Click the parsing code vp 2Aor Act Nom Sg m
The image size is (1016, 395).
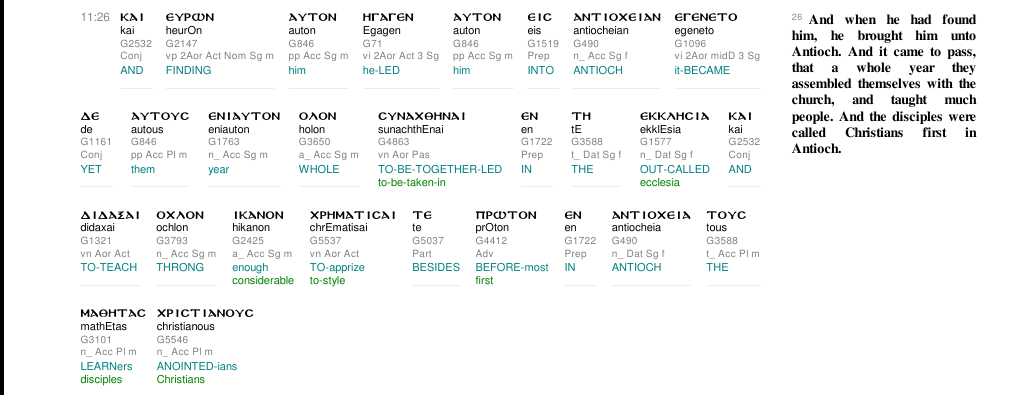pyautogui.click(x=220, y=56)
